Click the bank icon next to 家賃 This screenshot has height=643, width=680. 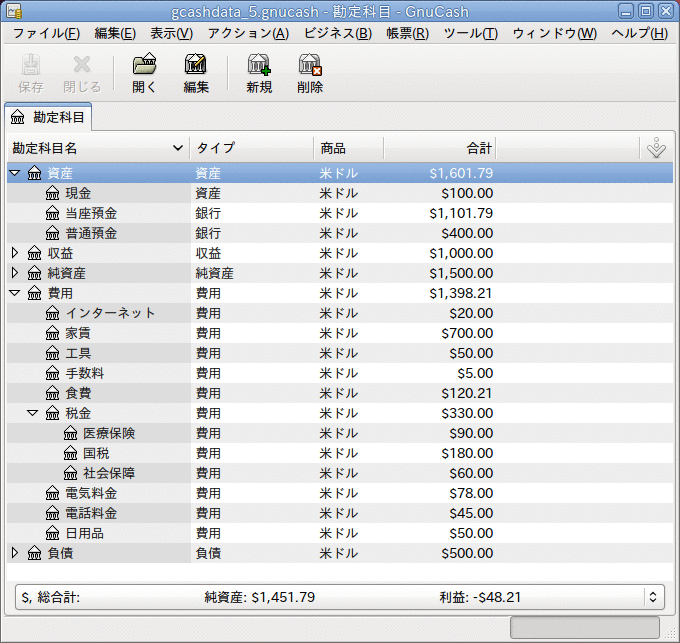tap(52, 333)
